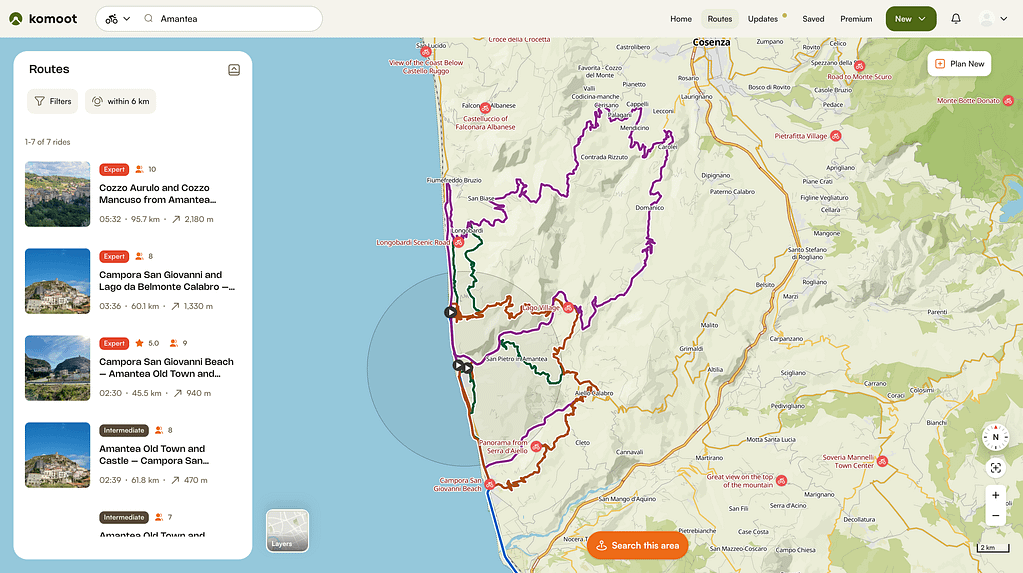Zoom in on the map

pos(995,495)
